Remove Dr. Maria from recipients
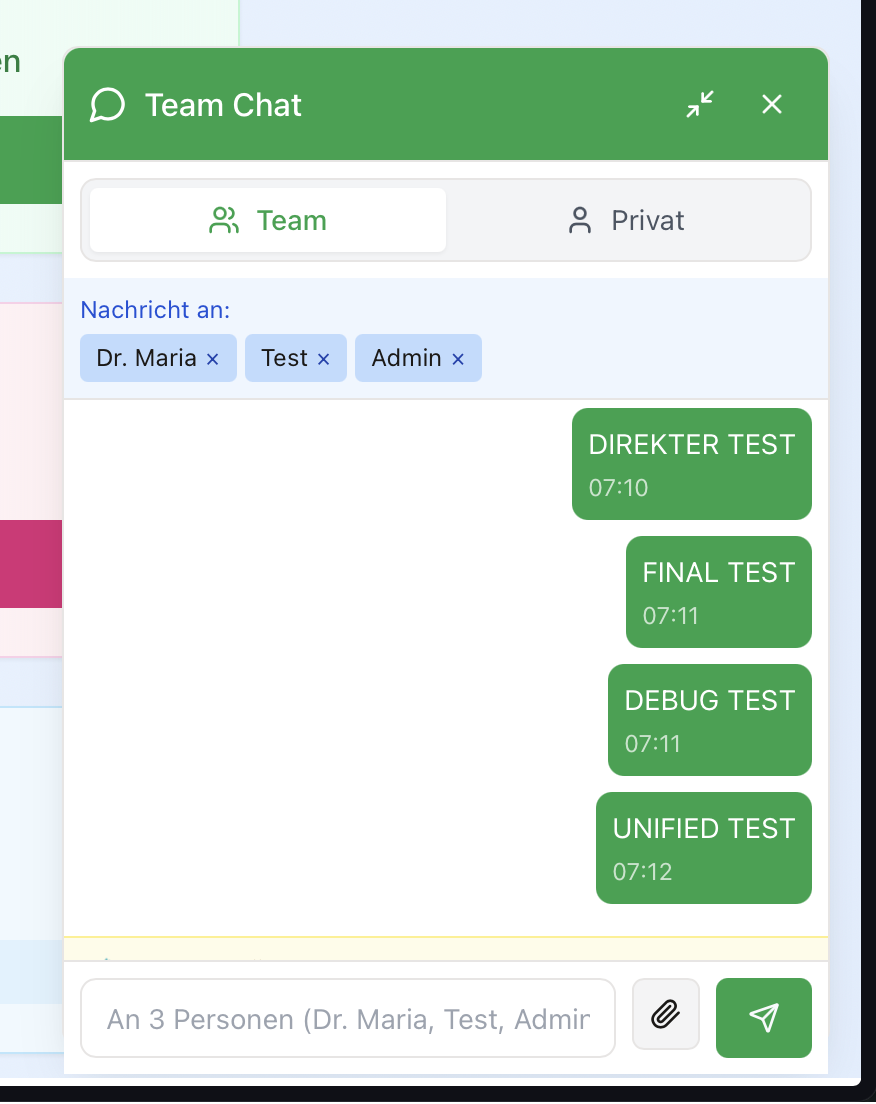Screen dimensions: 876x1104 [212, 359]
